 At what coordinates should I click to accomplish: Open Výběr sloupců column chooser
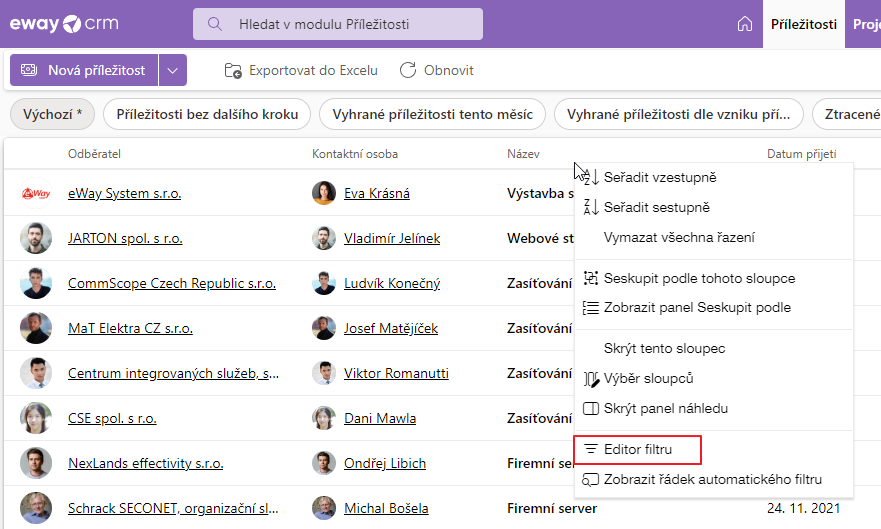click(x=648, y=378)
